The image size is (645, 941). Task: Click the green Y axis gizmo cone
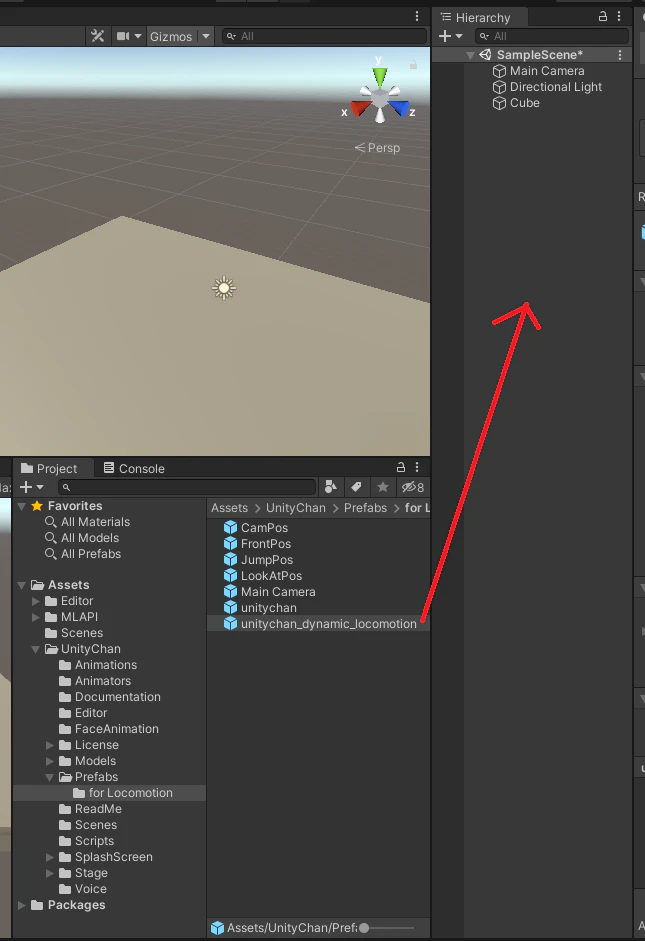click(379, 76)
